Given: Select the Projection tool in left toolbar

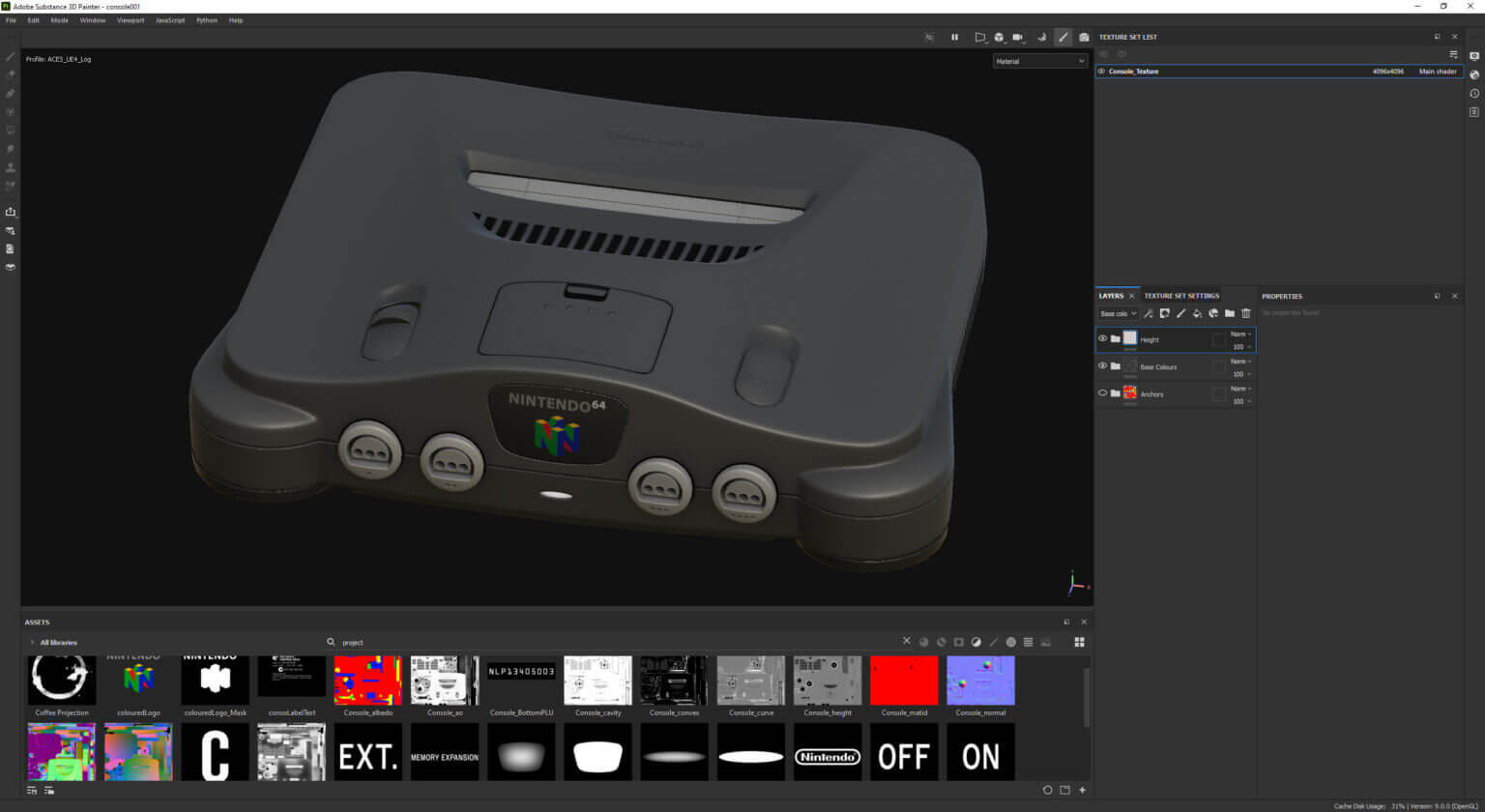Looking at the screenshot, I should (x=11, y=93).
